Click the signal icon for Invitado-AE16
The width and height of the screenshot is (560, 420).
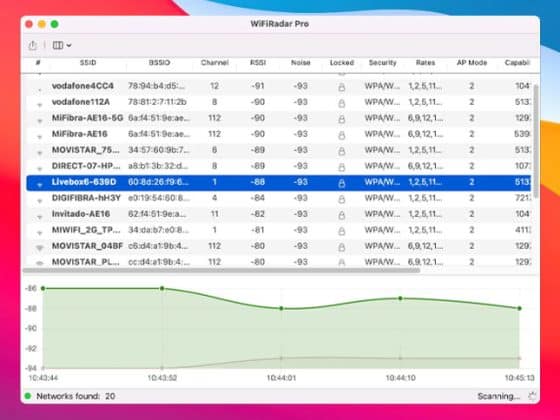click(40, 217)
